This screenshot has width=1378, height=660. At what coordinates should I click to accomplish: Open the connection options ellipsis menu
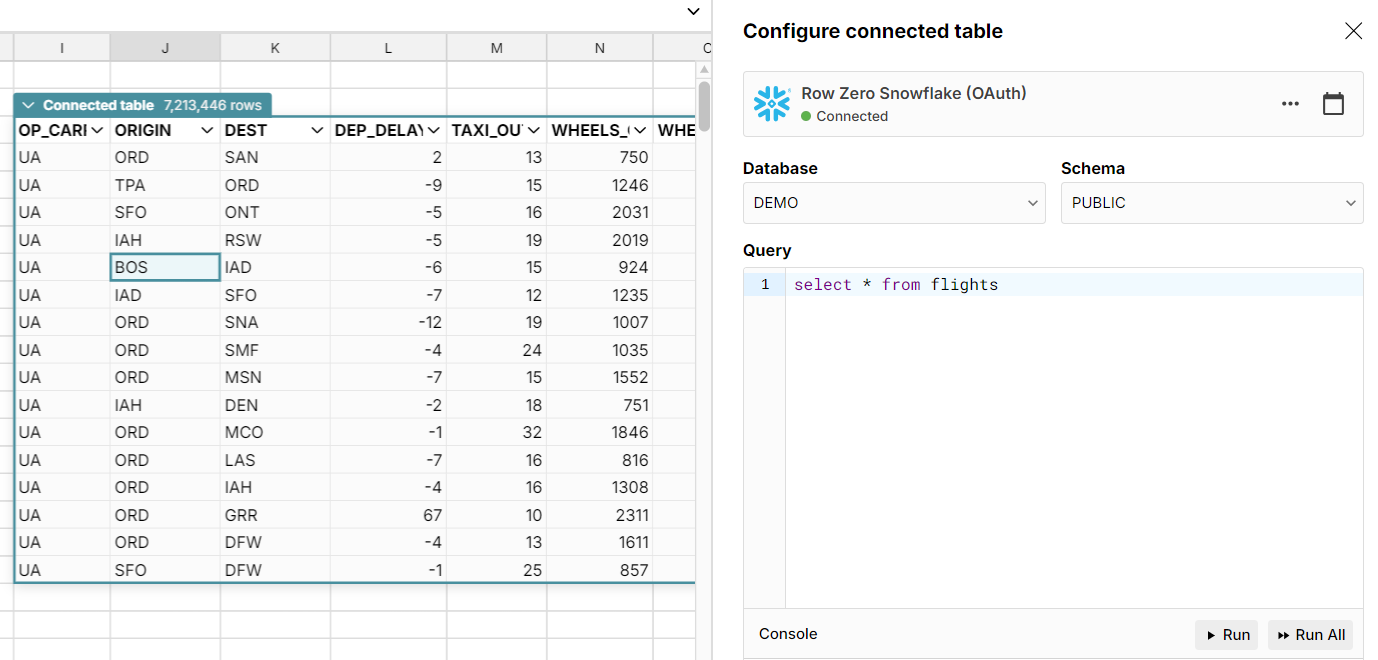1289,102
